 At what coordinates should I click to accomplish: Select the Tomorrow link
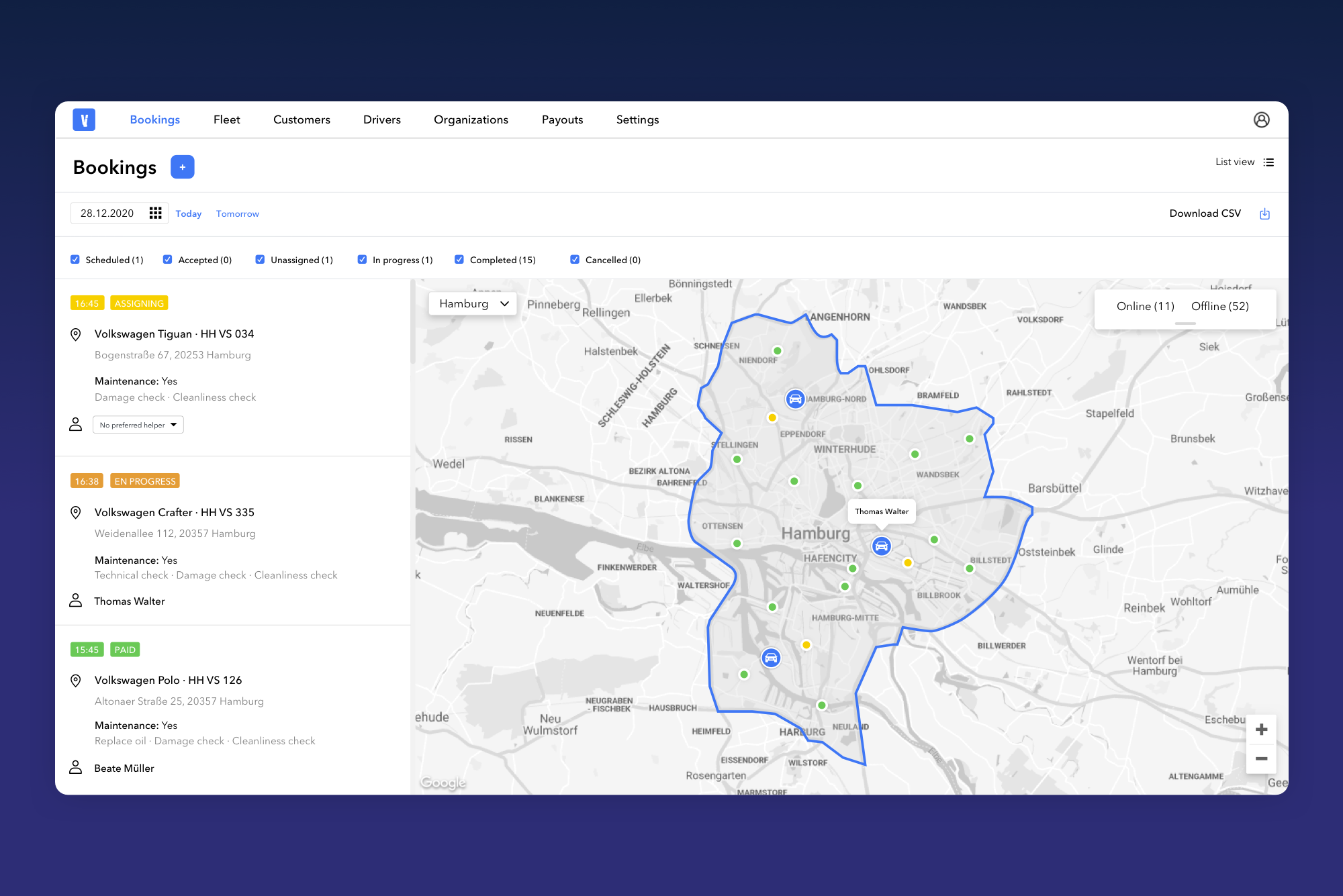coord(237,213)
